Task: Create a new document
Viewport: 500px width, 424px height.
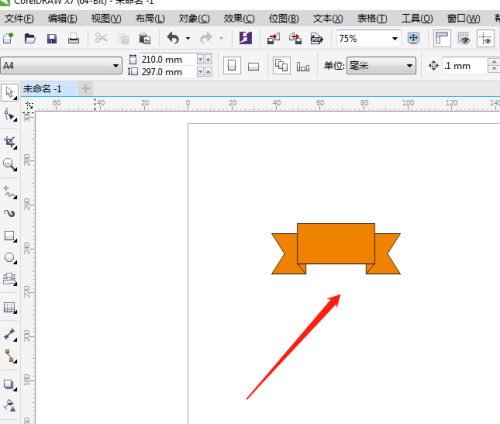Action: [x=8, y=38]
